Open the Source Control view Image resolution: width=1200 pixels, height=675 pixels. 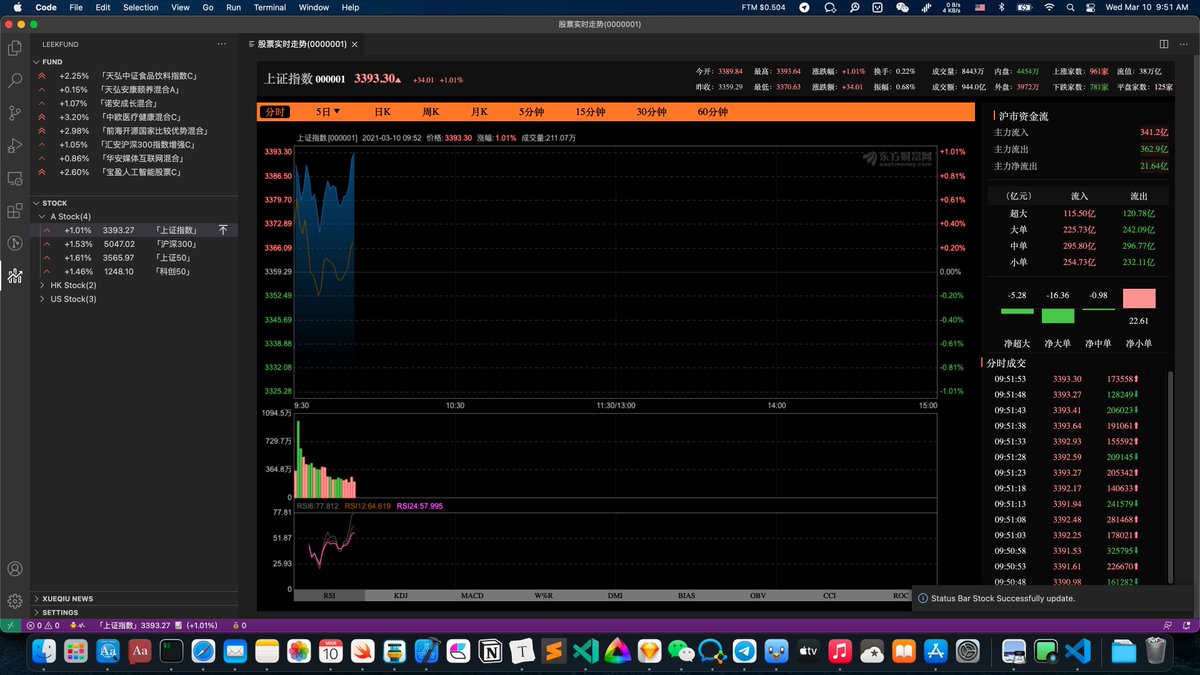click(x=15, y=113)
